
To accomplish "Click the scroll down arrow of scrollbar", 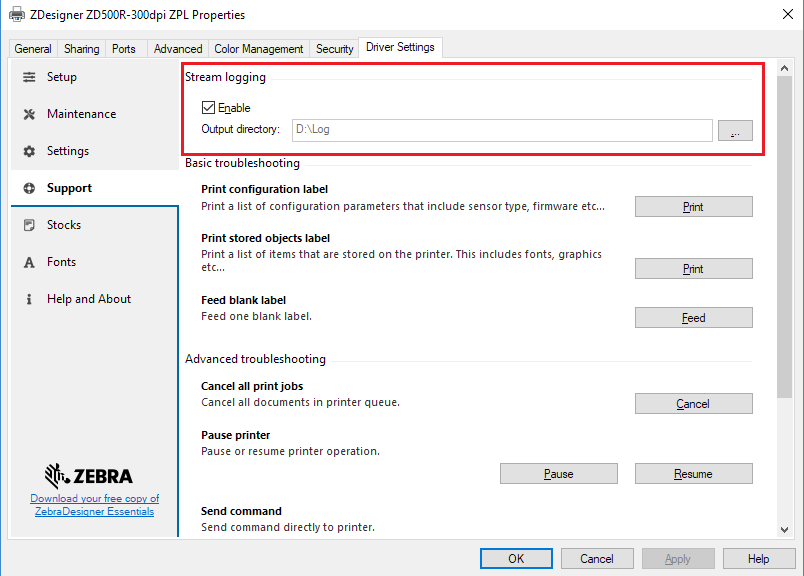I will (x=785, y=529).
